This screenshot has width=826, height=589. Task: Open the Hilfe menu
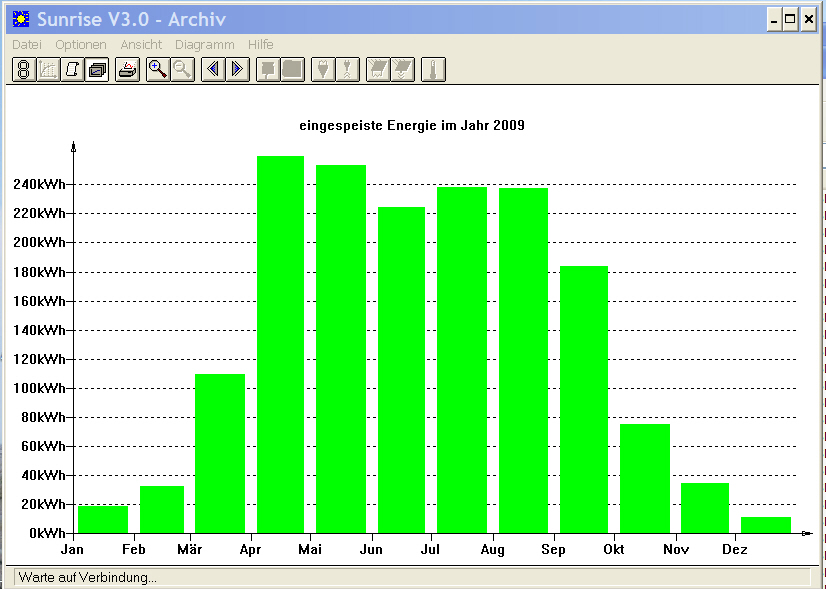pyautogui.click(x=261, y=45)
